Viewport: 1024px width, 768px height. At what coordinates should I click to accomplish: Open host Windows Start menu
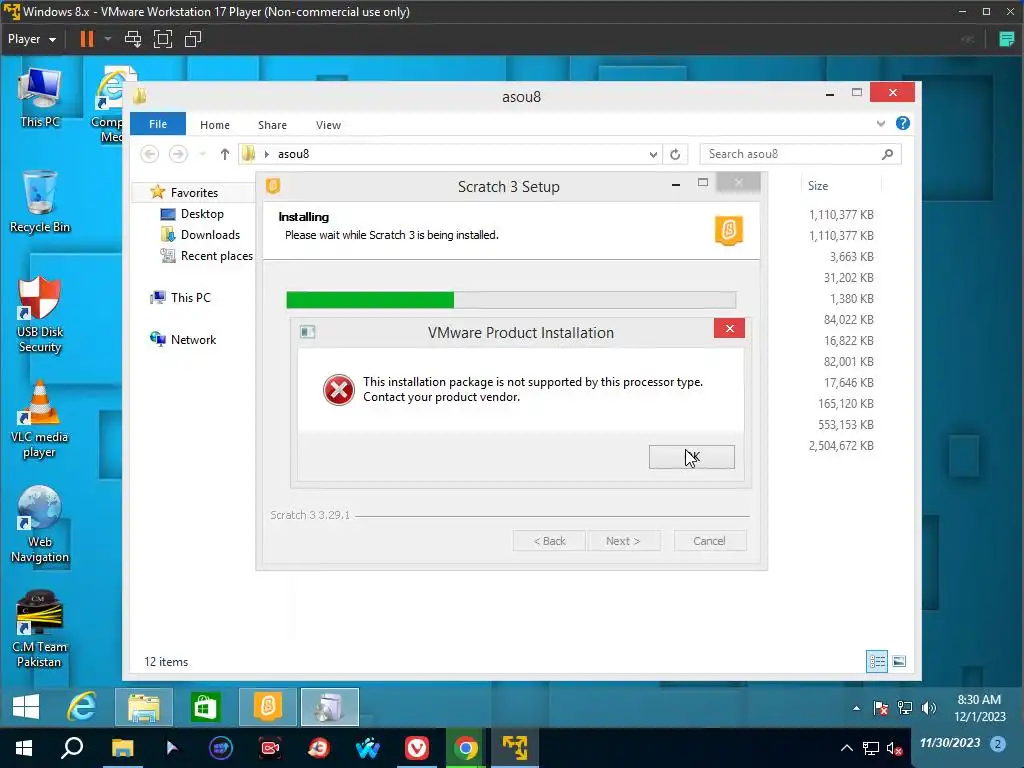point(24,748)
